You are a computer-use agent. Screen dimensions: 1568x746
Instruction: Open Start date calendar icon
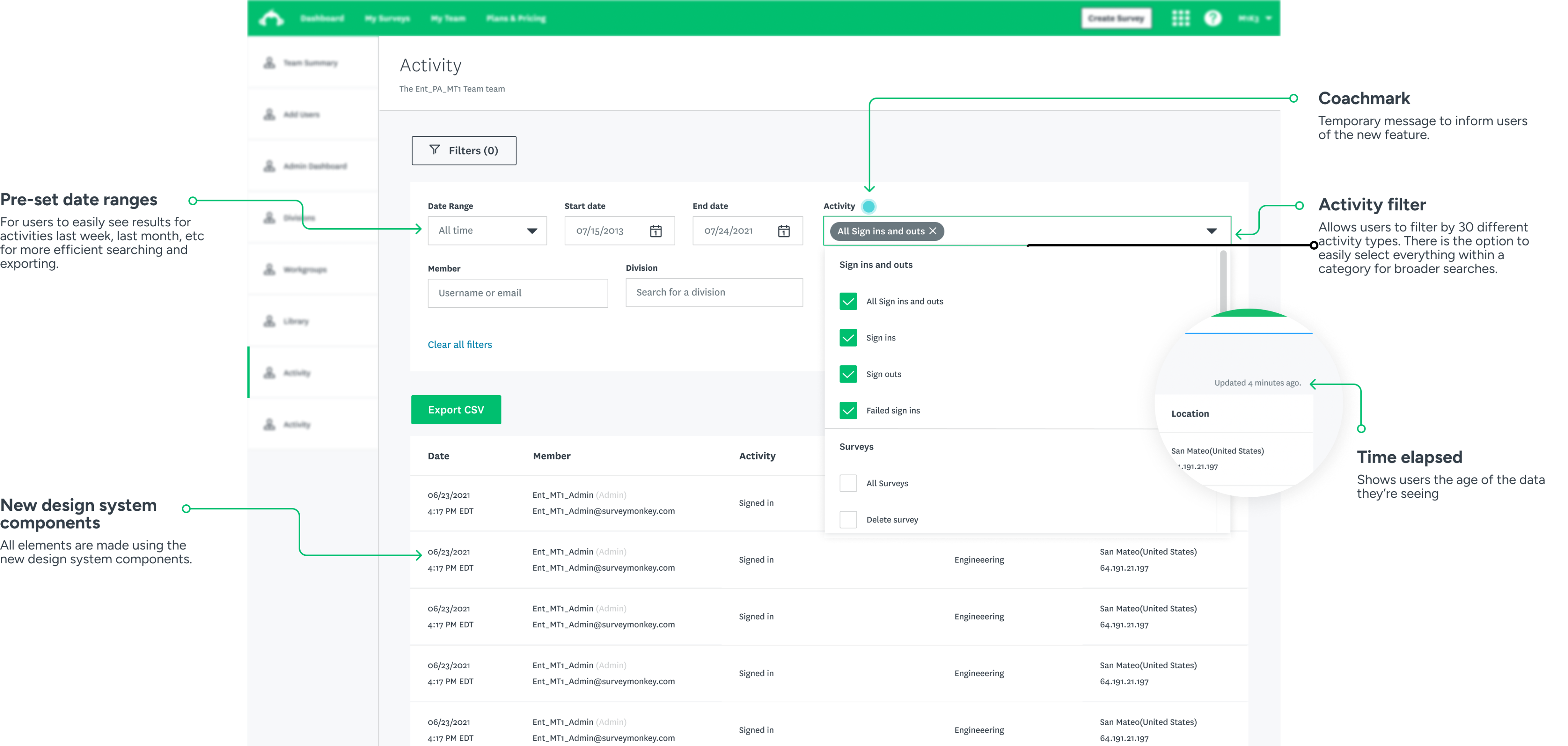point(655,231)
